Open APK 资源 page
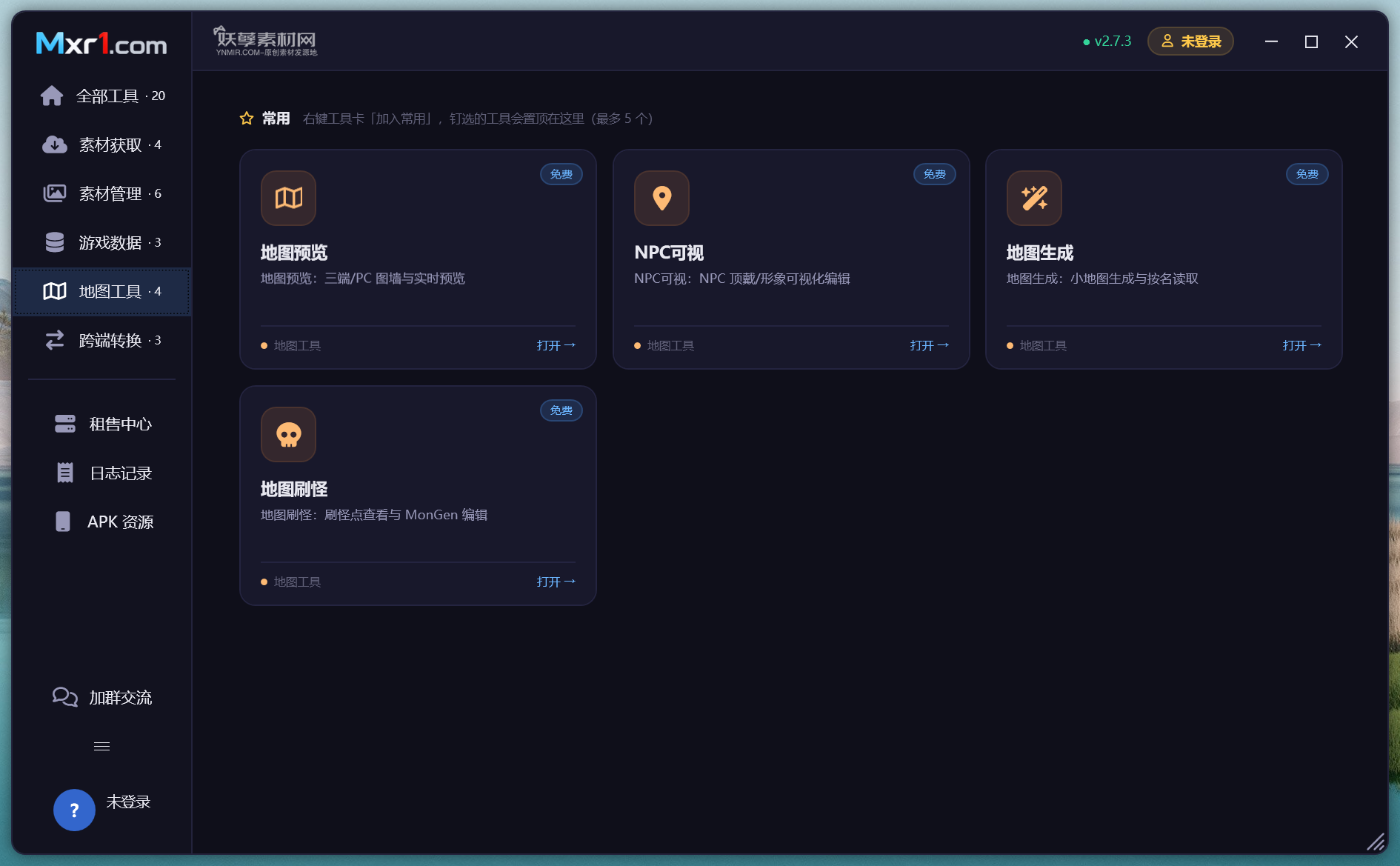This screenshot has height=866, width=1400. pos(102,522)
